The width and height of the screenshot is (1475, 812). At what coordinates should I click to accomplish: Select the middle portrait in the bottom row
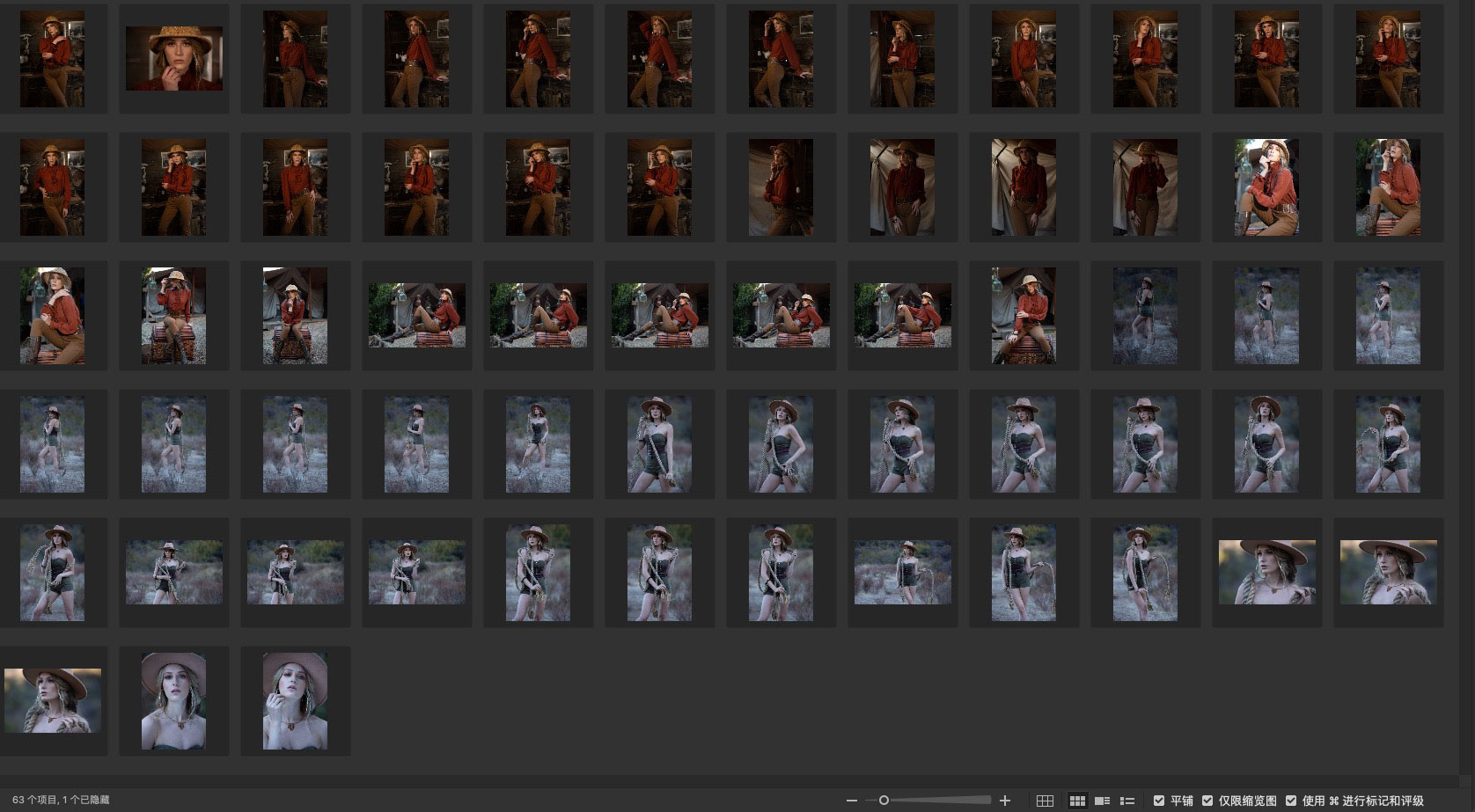pyautogui.click(x=173, y=701)
